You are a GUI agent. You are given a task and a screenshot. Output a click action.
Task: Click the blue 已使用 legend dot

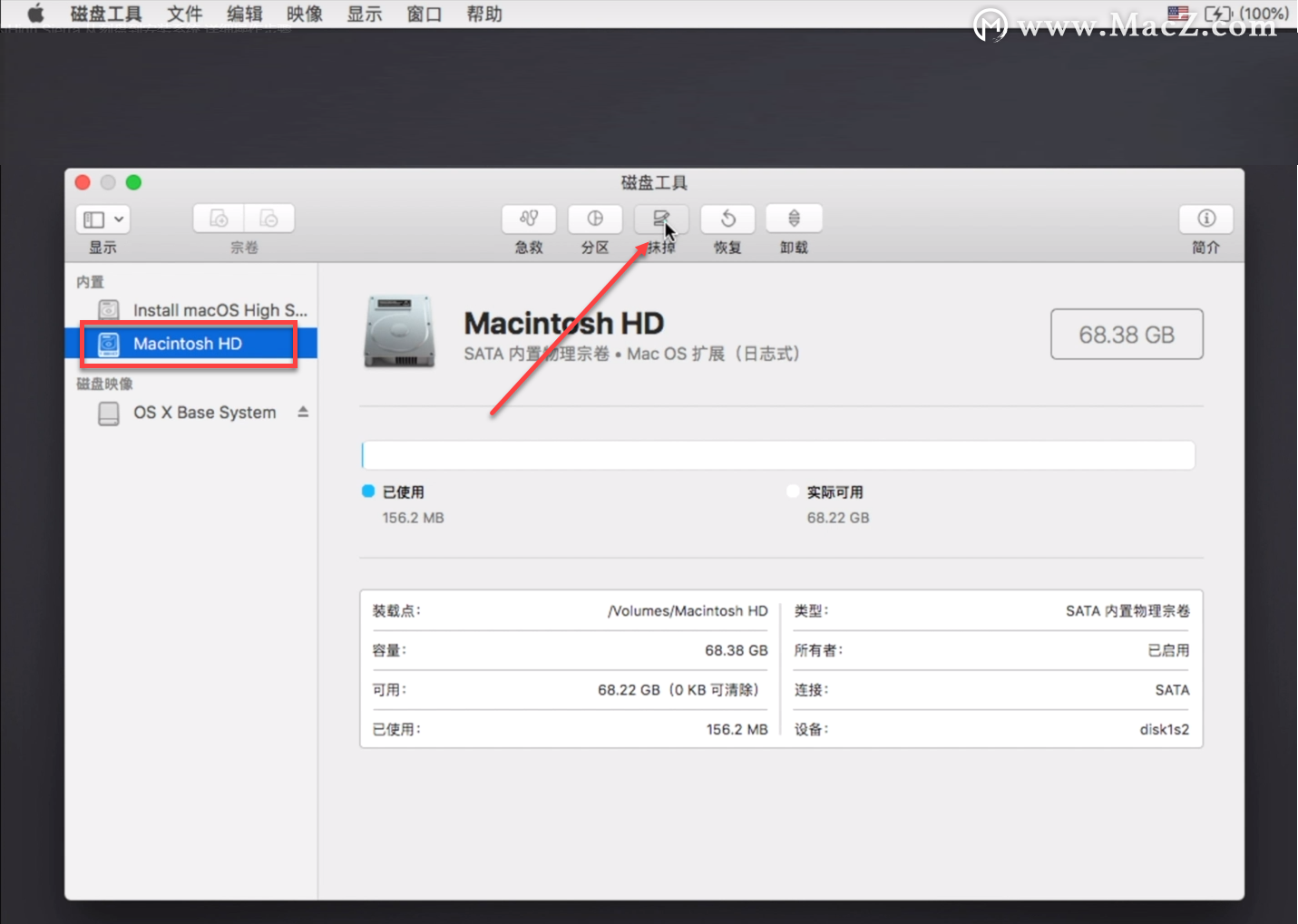(x=368, y=491)
